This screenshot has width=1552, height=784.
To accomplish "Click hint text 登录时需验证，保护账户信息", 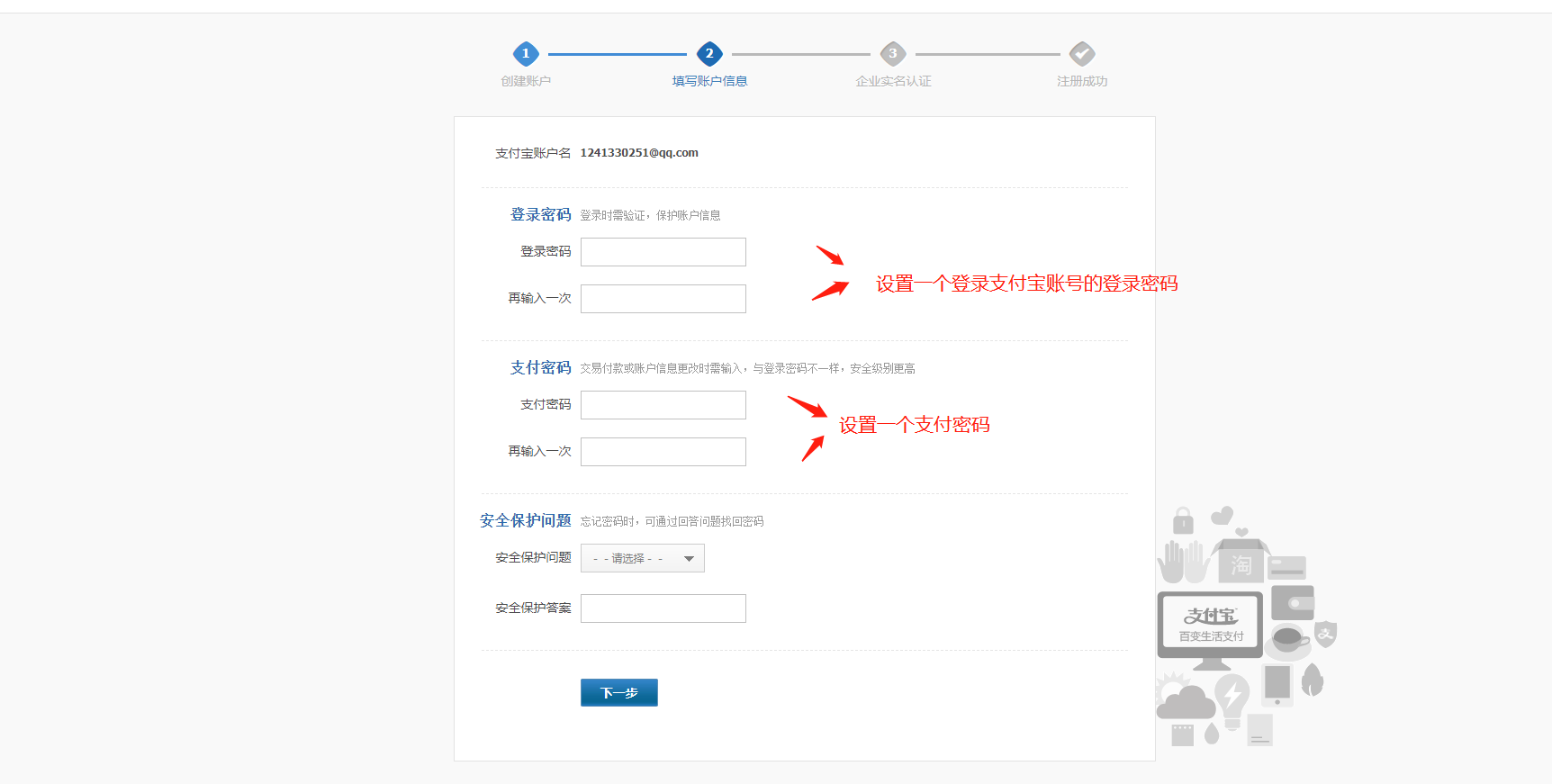I will pos(650,215).
